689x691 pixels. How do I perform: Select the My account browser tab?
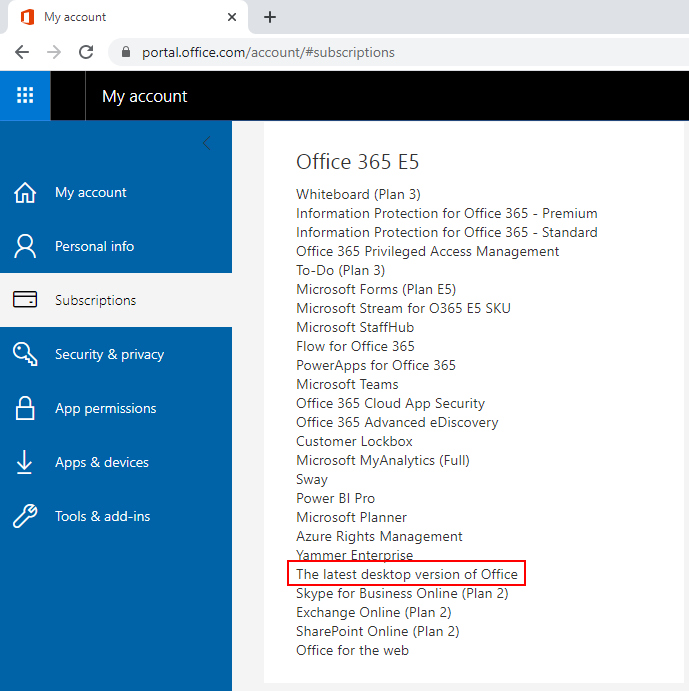(128, 17)
